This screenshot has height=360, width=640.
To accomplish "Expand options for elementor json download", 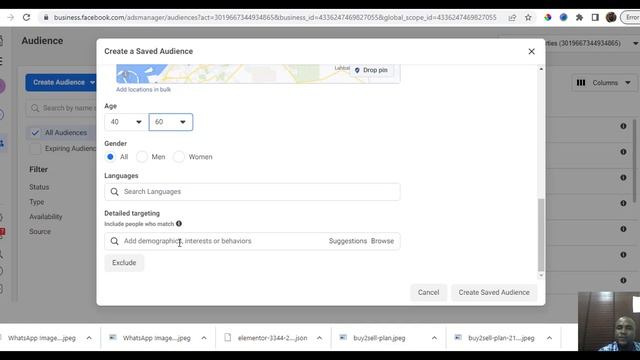I will pos(319,338).
